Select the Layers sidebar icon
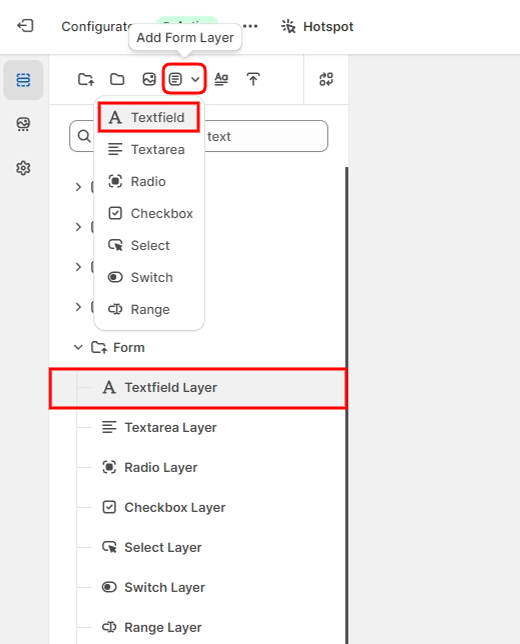This screenshot has width=520, height=644. (23, 80)
